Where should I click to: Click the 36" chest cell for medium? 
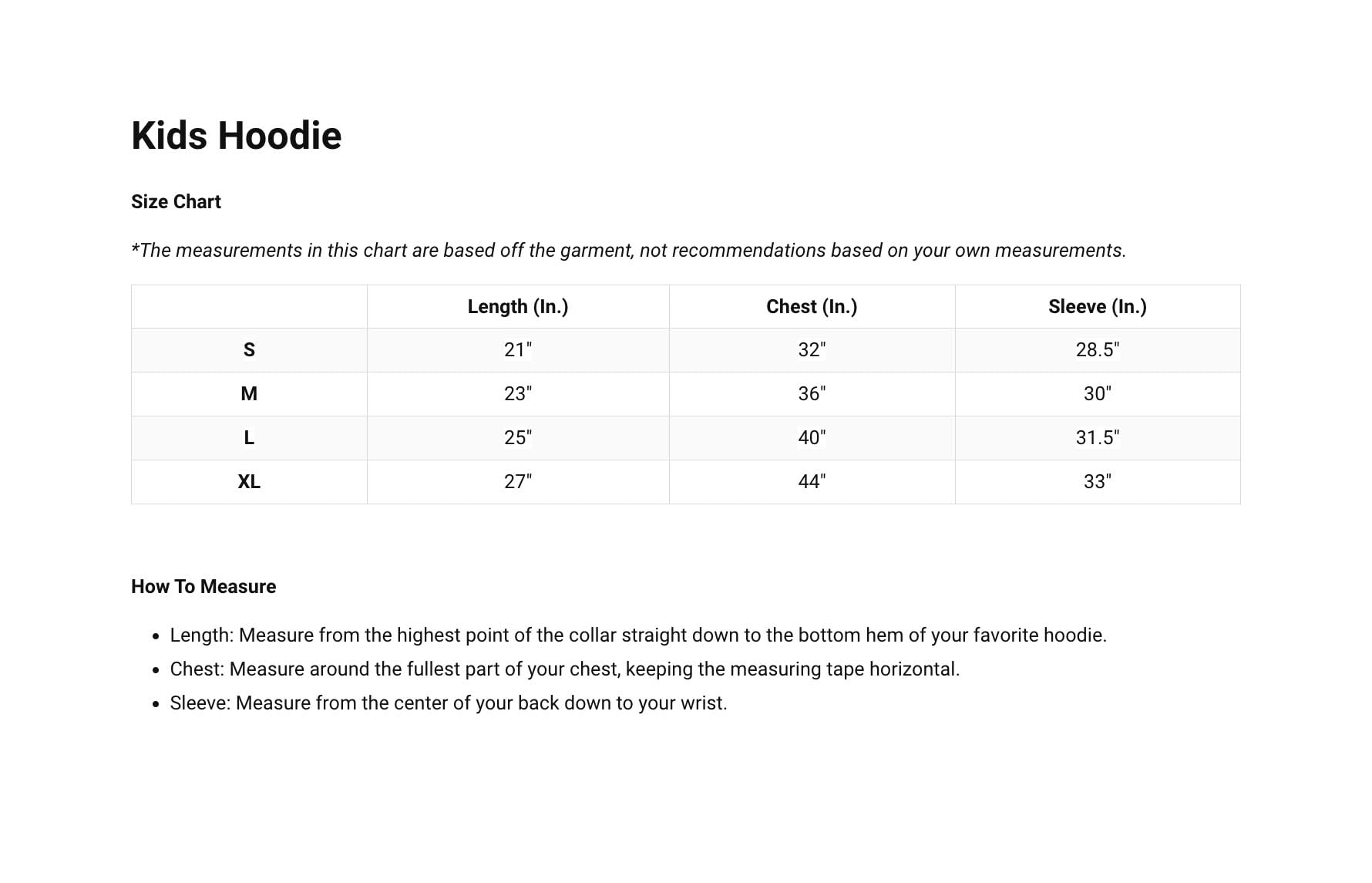pos(812,394)
